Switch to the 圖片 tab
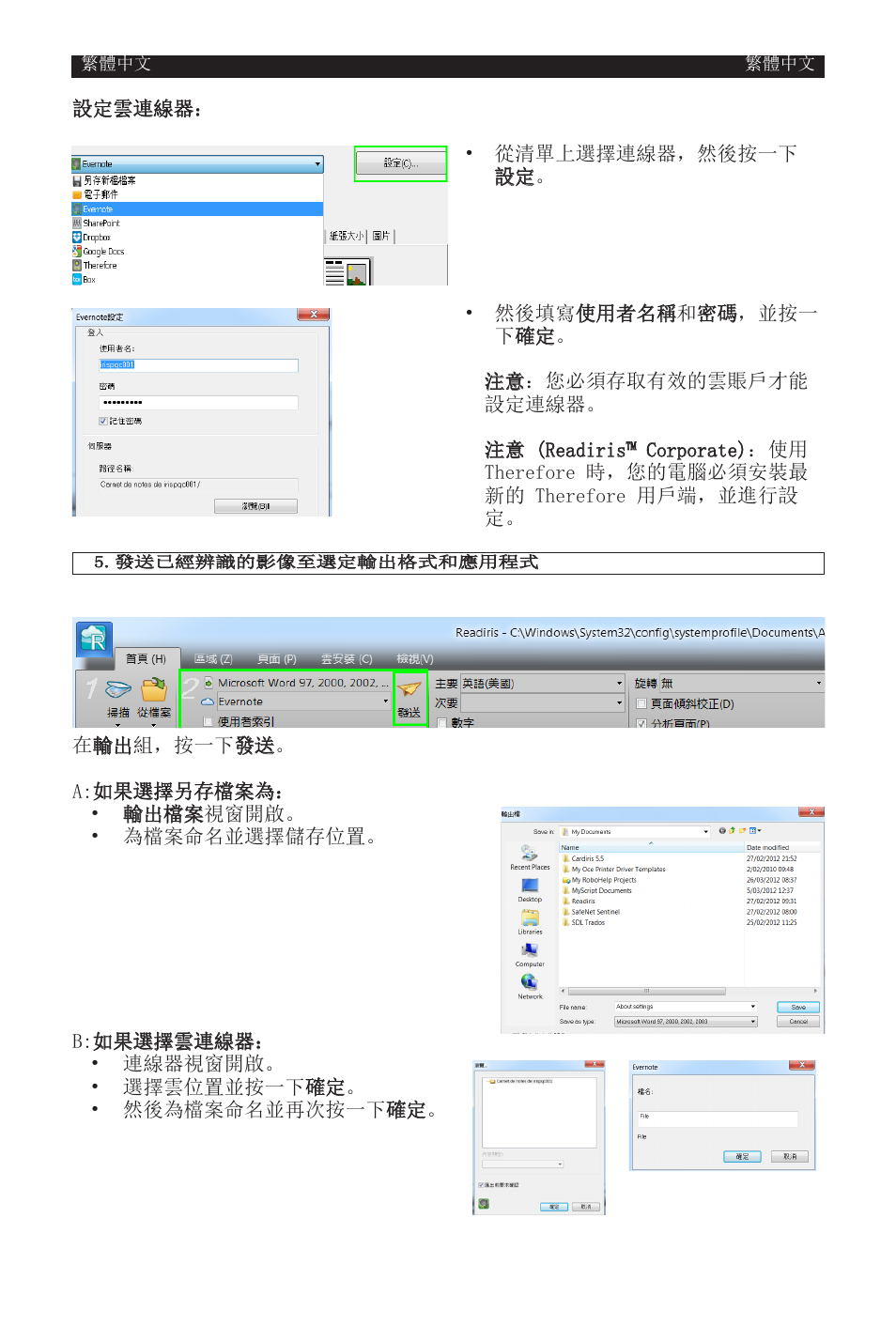 click(380, 236)
